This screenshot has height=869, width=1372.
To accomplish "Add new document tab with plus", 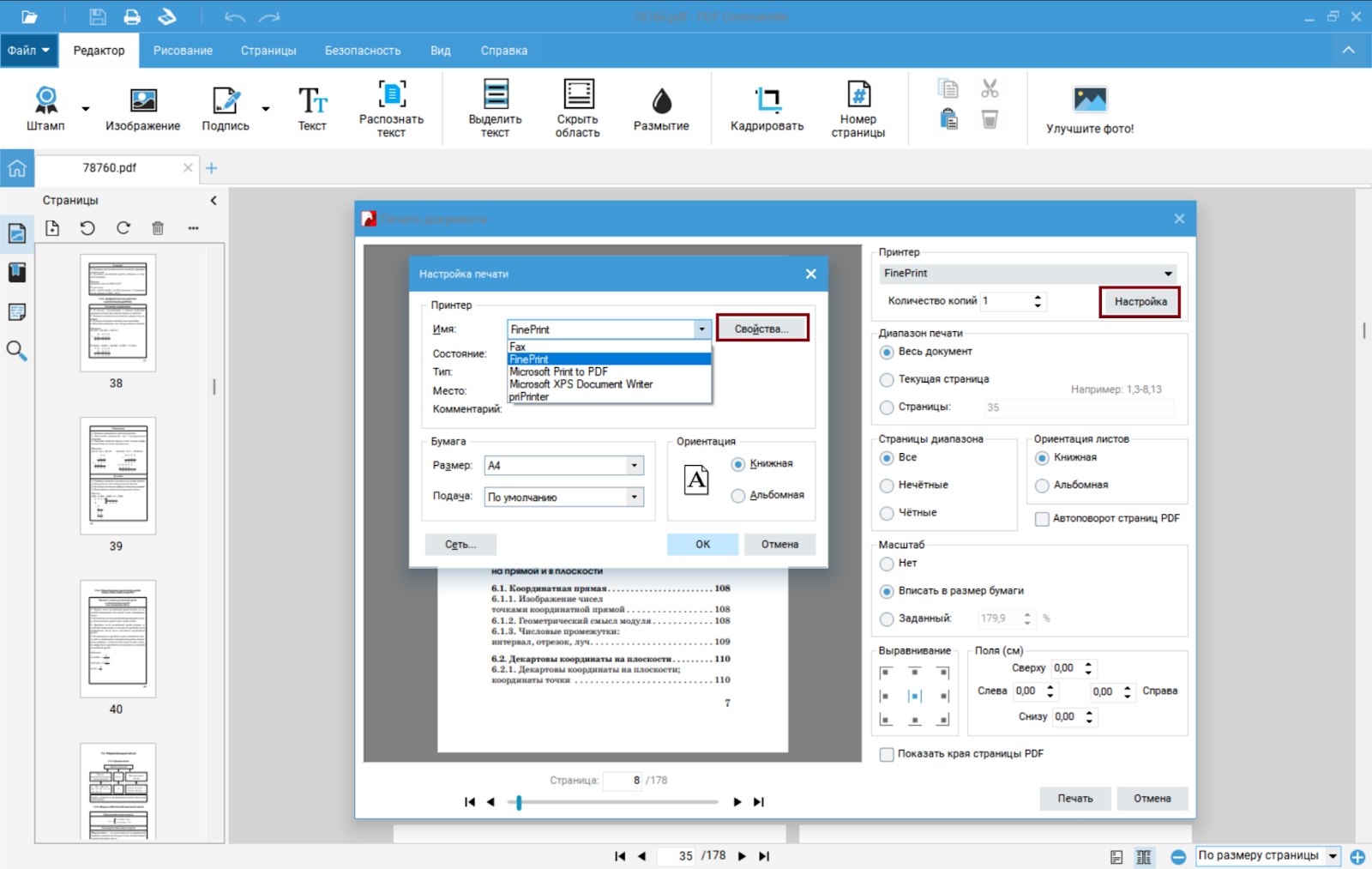I will [212, 168].
